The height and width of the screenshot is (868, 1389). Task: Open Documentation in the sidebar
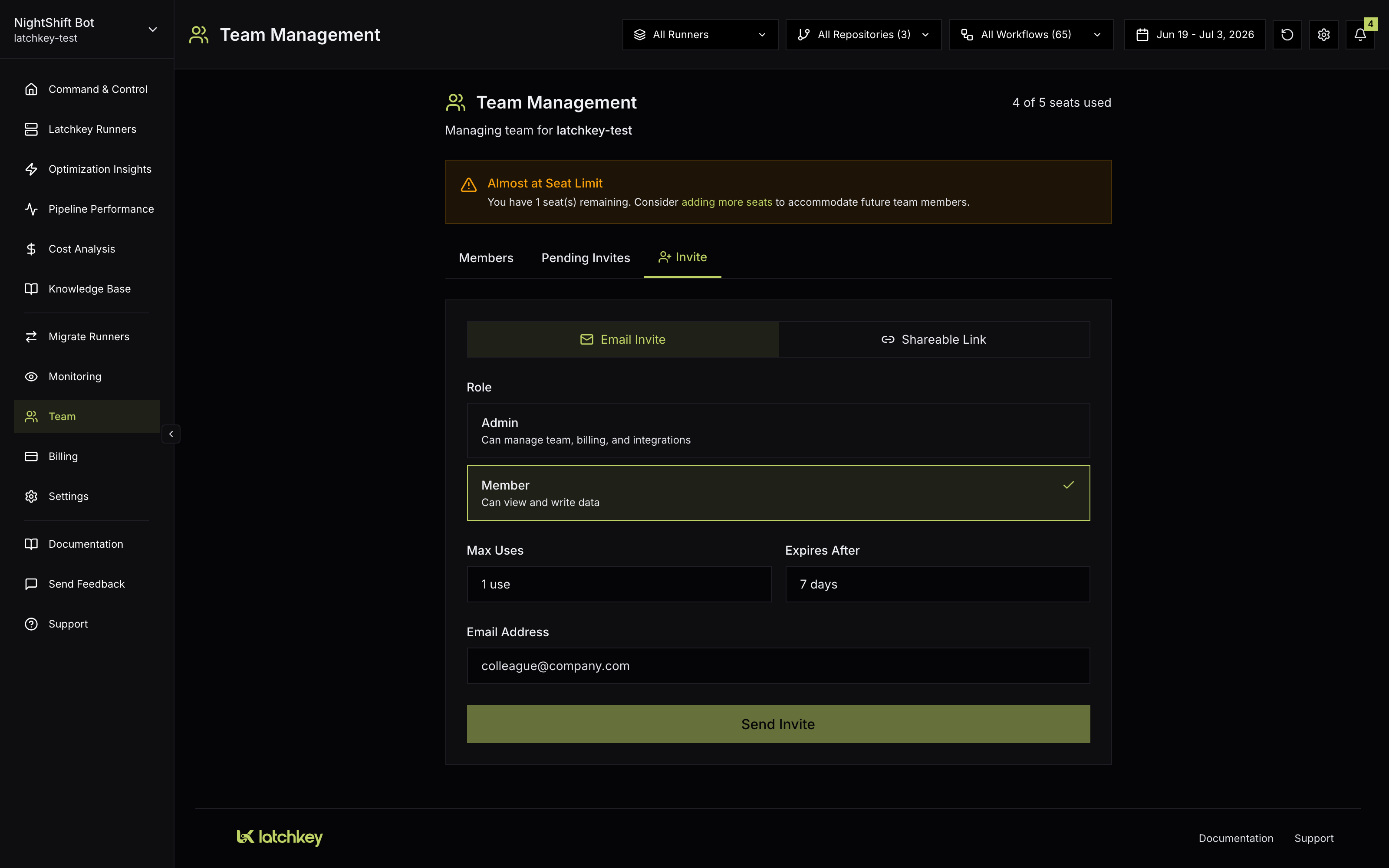pyautogui.click(x=87, y=544)
